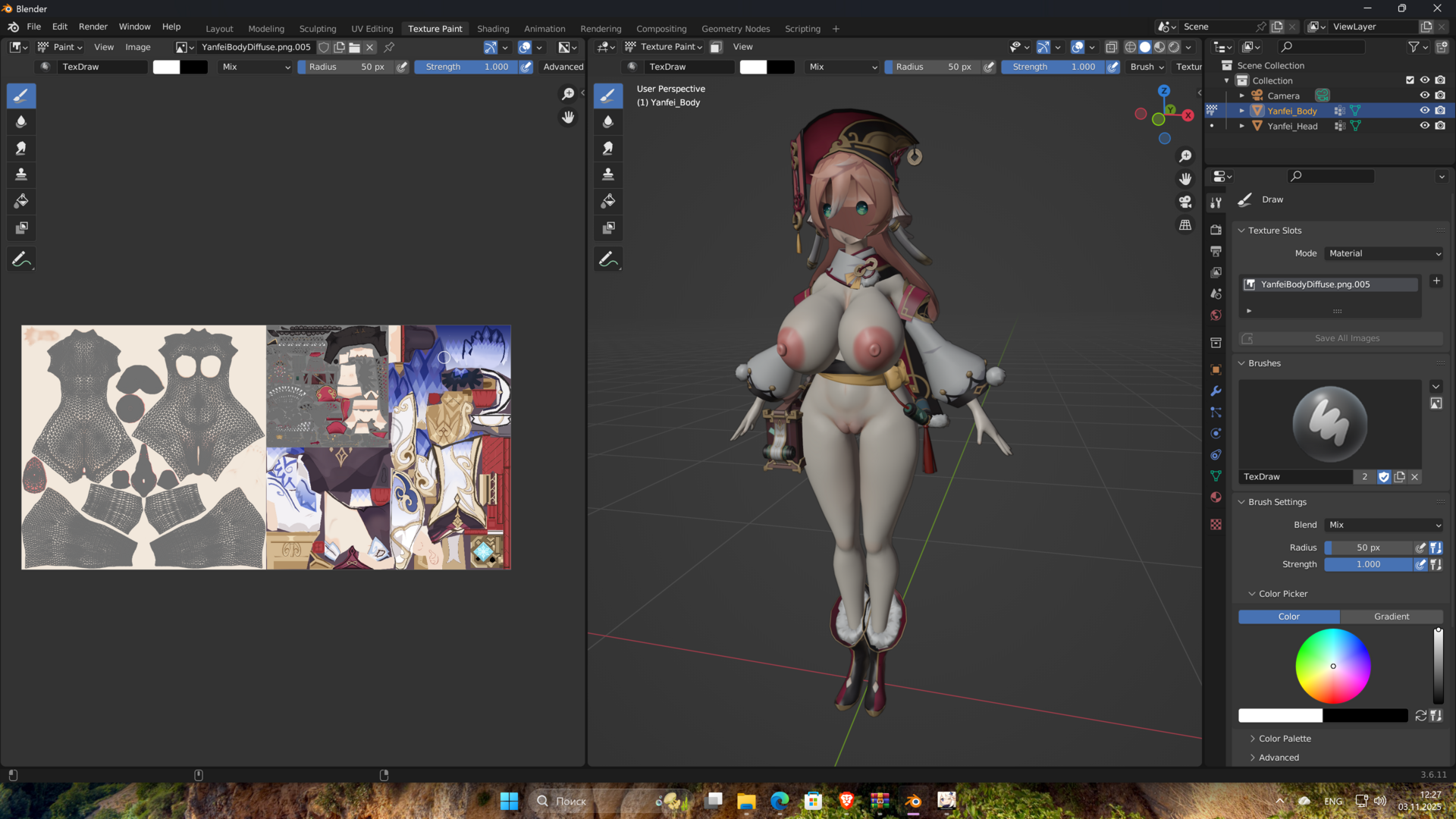The height and width of the screenshot is (819, 1456).
Task: Select the Soften tool in image editor
Action: pos(21,121)
